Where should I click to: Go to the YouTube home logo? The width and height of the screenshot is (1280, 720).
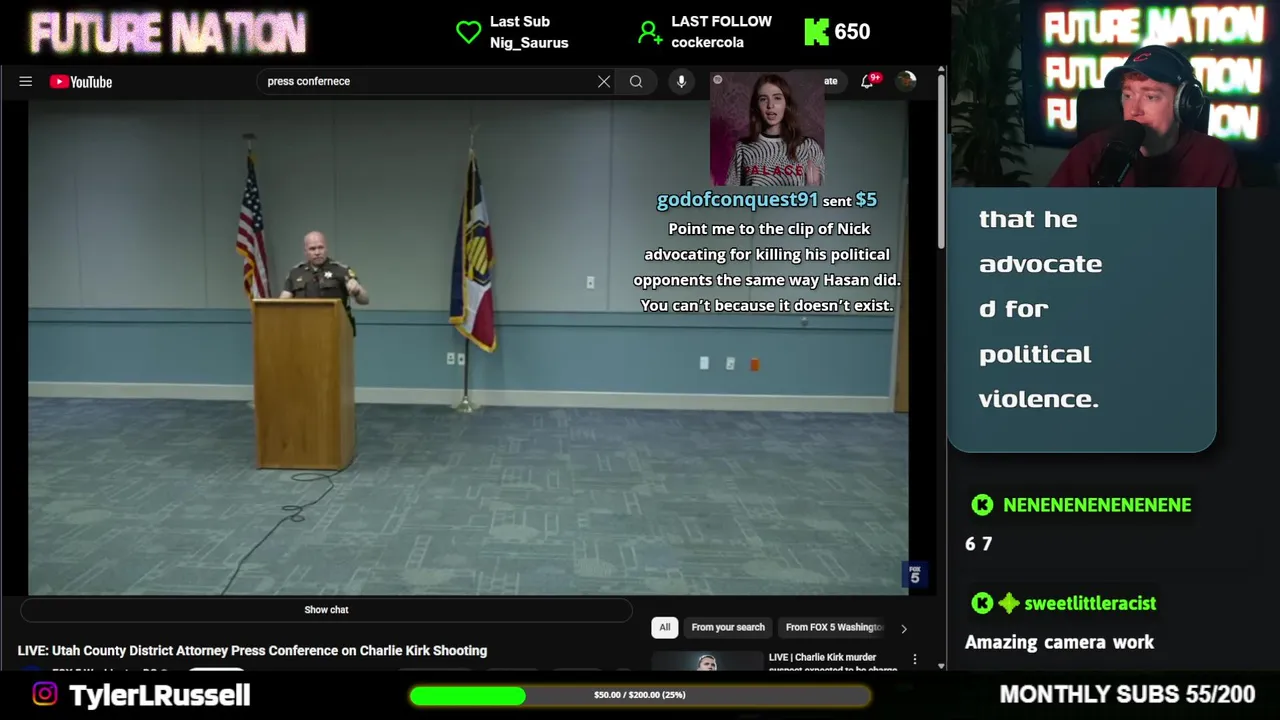pyautogui.click(x=81, y=82)
